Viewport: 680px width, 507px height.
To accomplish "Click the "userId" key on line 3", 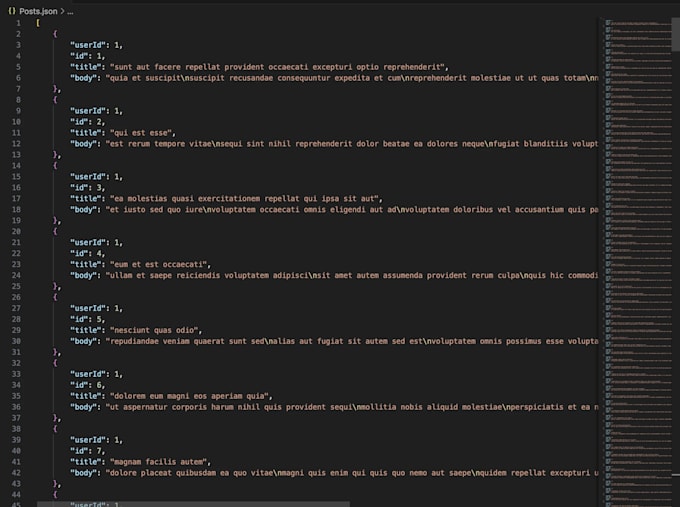I will tap(88, 45).
